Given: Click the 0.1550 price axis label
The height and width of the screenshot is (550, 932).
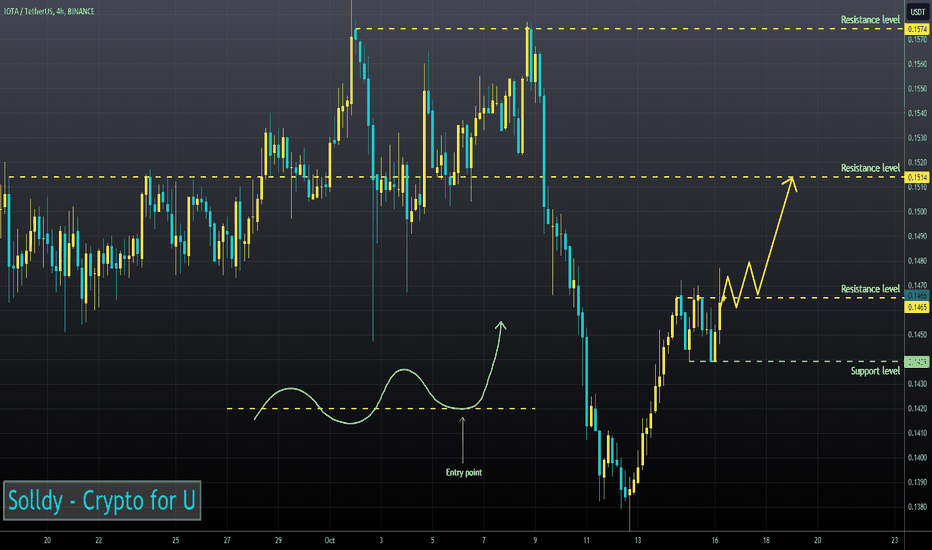Looking at the screenshot, I should point(917,89).
